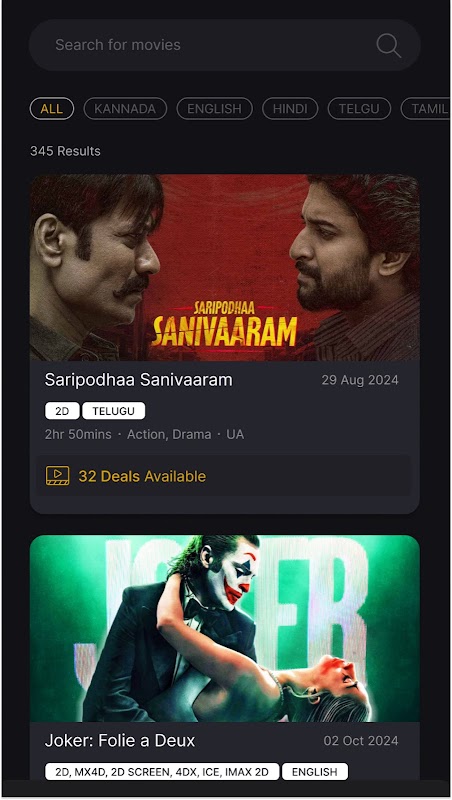Viewport: 452px width, 800px height.
Task: Click the 2D format tag
Action: point(62,411)
